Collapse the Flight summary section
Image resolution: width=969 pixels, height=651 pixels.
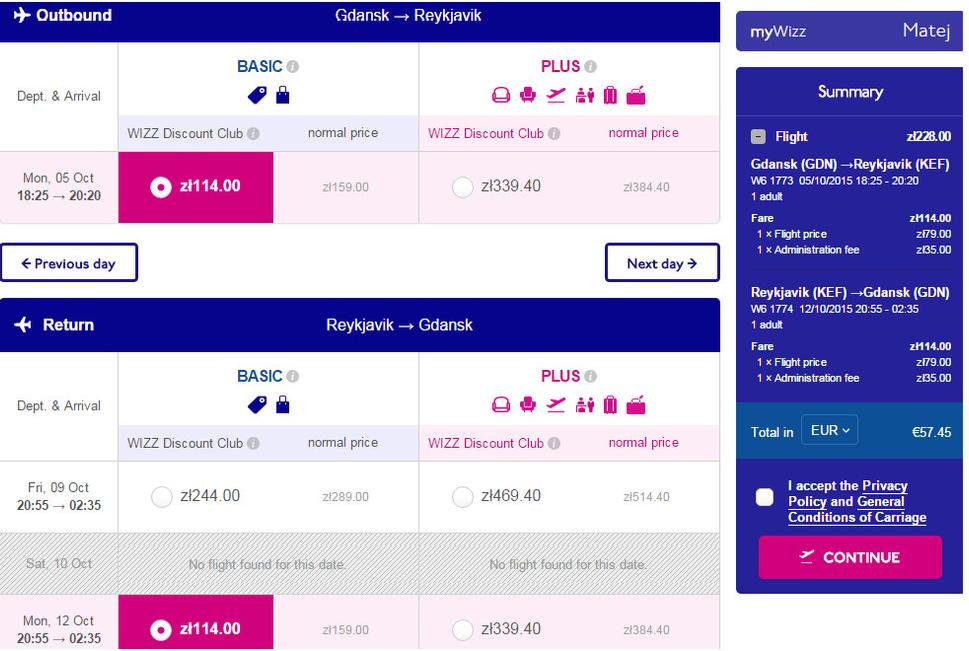point(758,137)
